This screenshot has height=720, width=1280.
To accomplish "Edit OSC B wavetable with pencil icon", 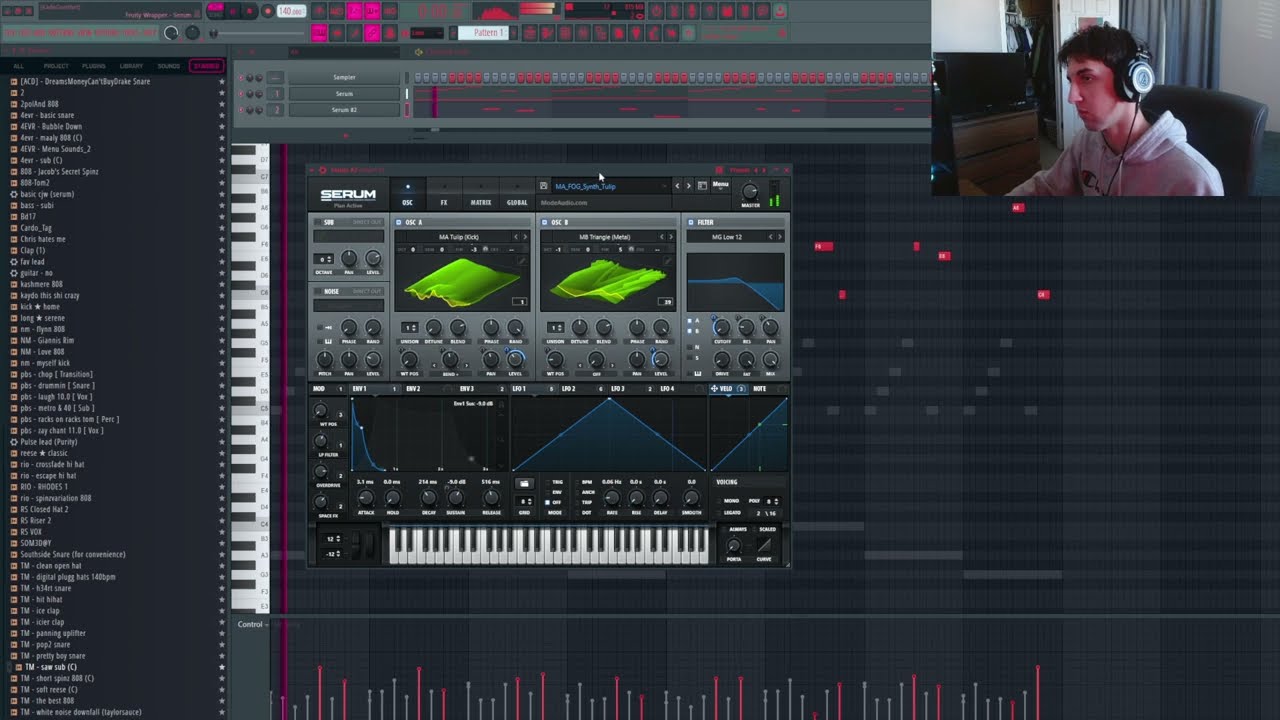I will (x=668, y=261).
